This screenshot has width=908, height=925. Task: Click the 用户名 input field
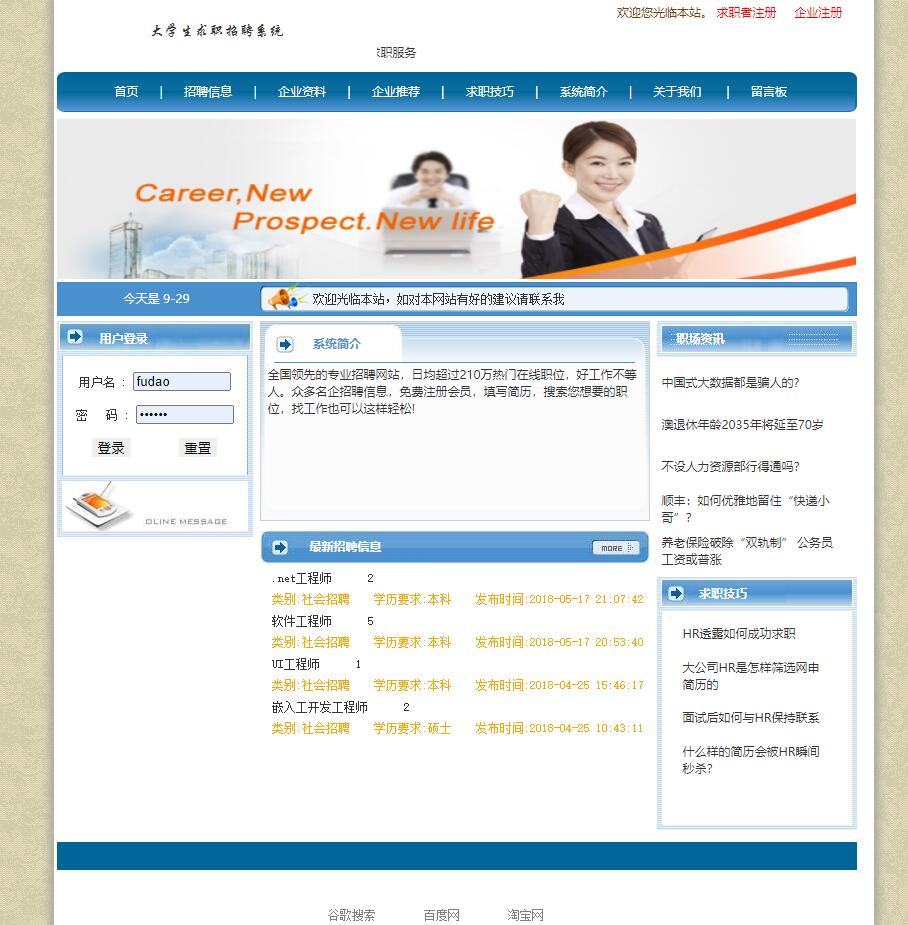(x=181, y=381)
